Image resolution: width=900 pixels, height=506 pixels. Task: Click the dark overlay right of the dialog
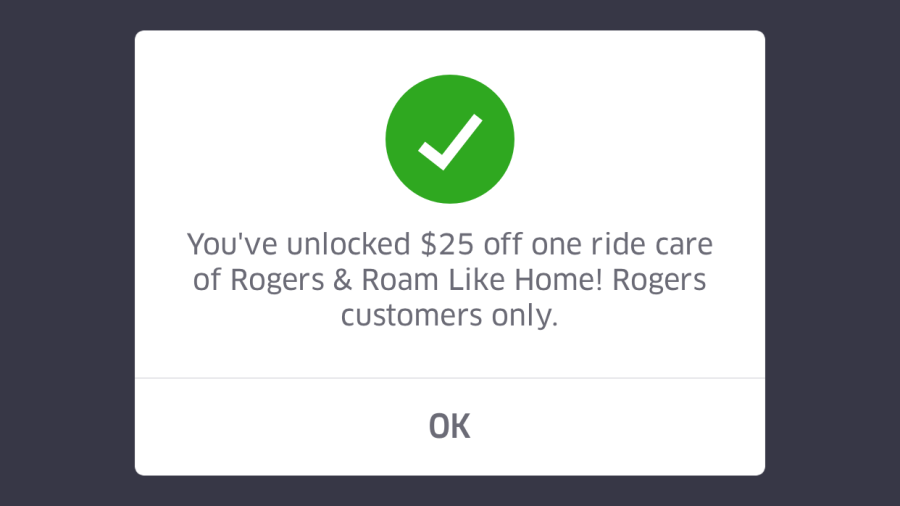click(832, 253)
